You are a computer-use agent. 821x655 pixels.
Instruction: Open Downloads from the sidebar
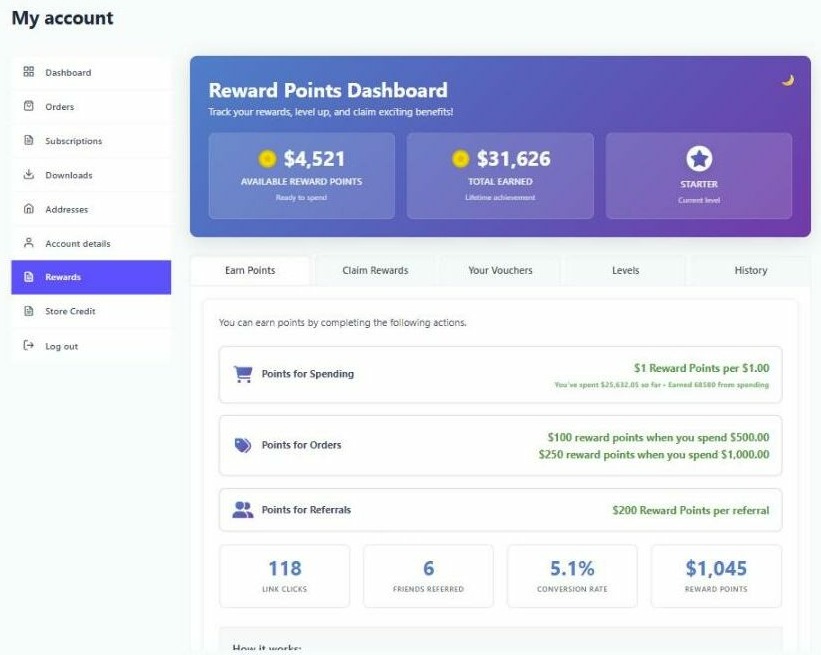coord(91,175)
